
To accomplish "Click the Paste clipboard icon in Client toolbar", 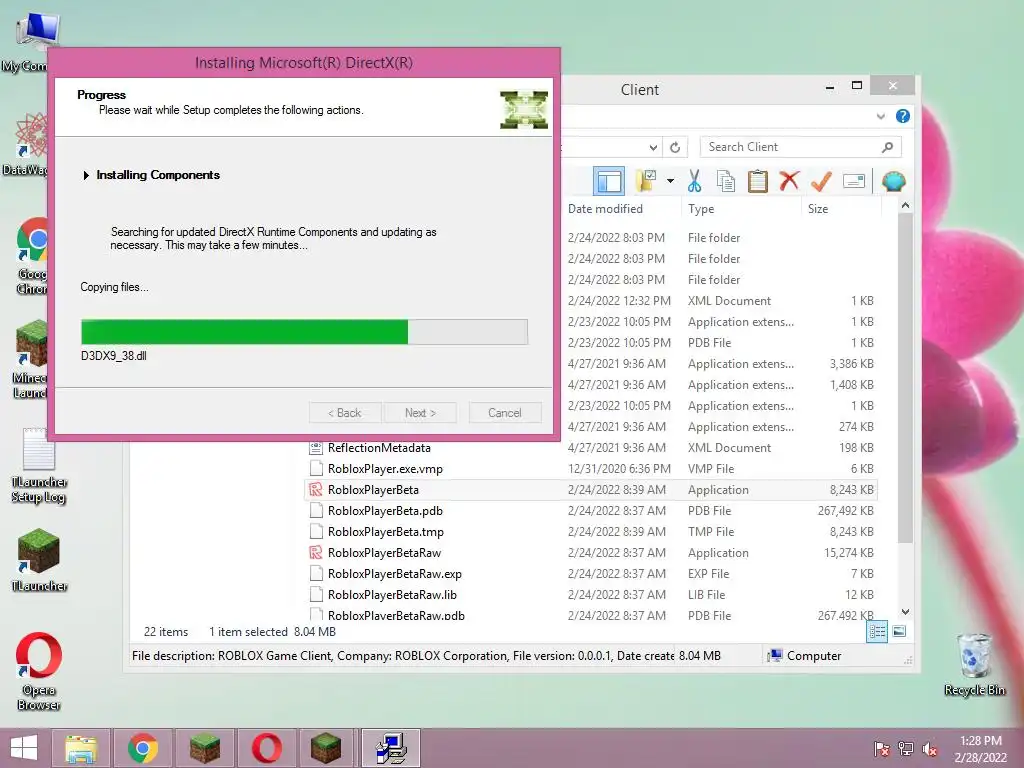I will [x=758, y=181].
